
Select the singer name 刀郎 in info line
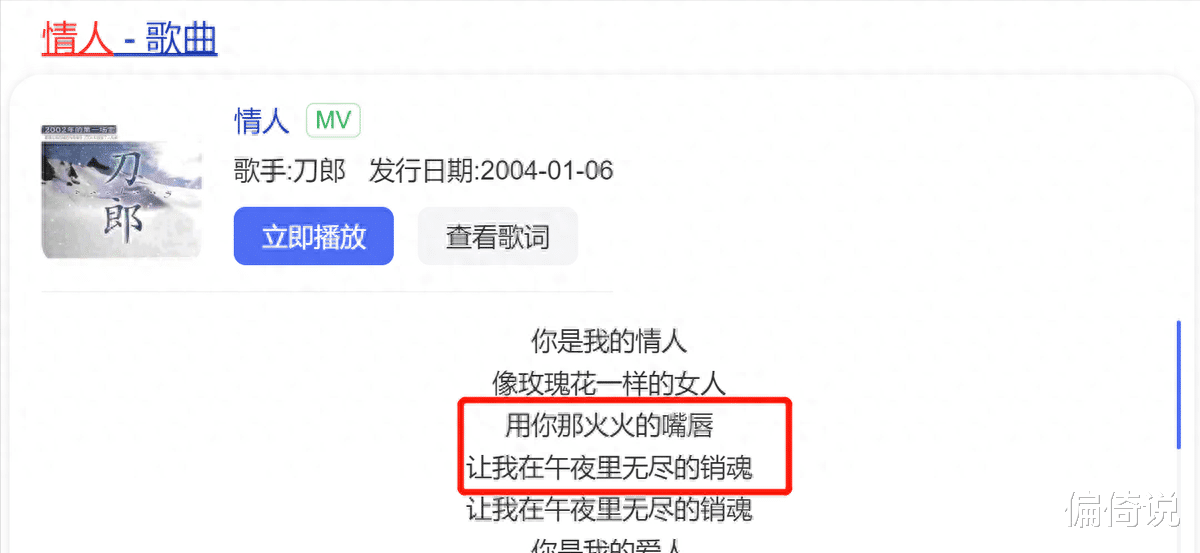coord(318,171)
